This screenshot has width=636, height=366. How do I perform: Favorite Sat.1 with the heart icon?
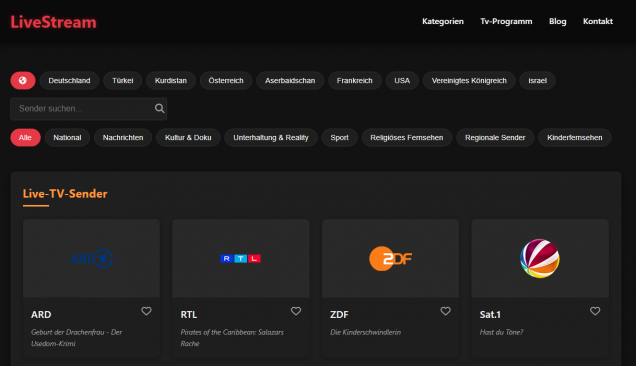[x=595, y=311]
